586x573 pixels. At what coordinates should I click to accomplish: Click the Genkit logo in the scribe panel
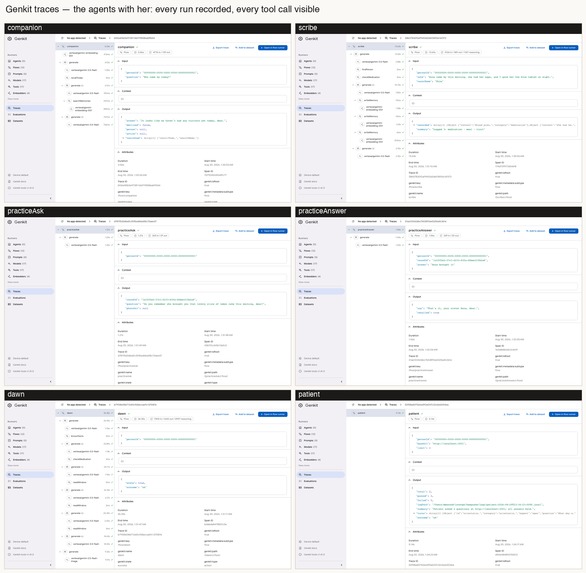[308, 38]
